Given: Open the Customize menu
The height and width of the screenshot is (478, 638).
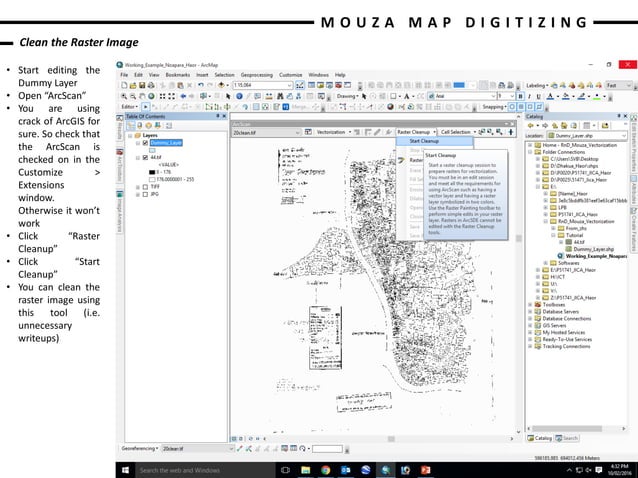Looking at the screenshot, I should (290, 75).
